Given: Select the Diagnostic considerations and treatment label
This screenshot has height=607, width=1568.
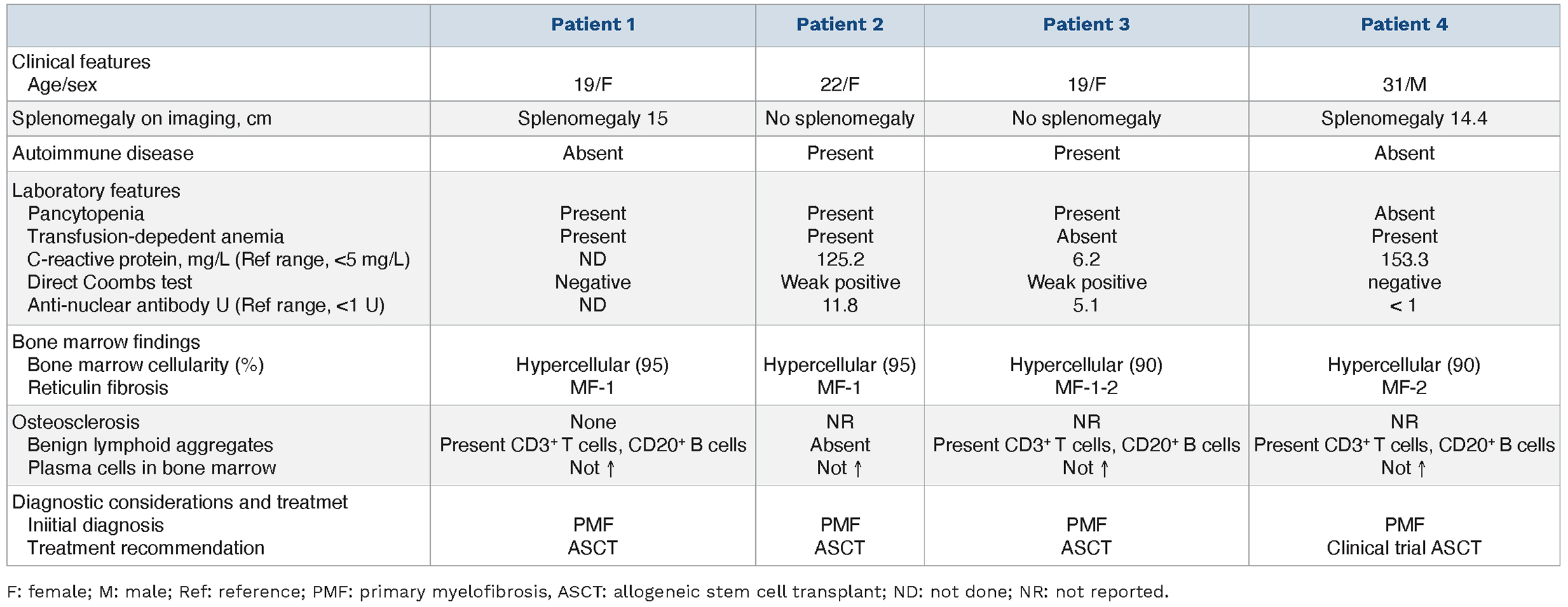Looking at the screenshot, I should (180, 503).
